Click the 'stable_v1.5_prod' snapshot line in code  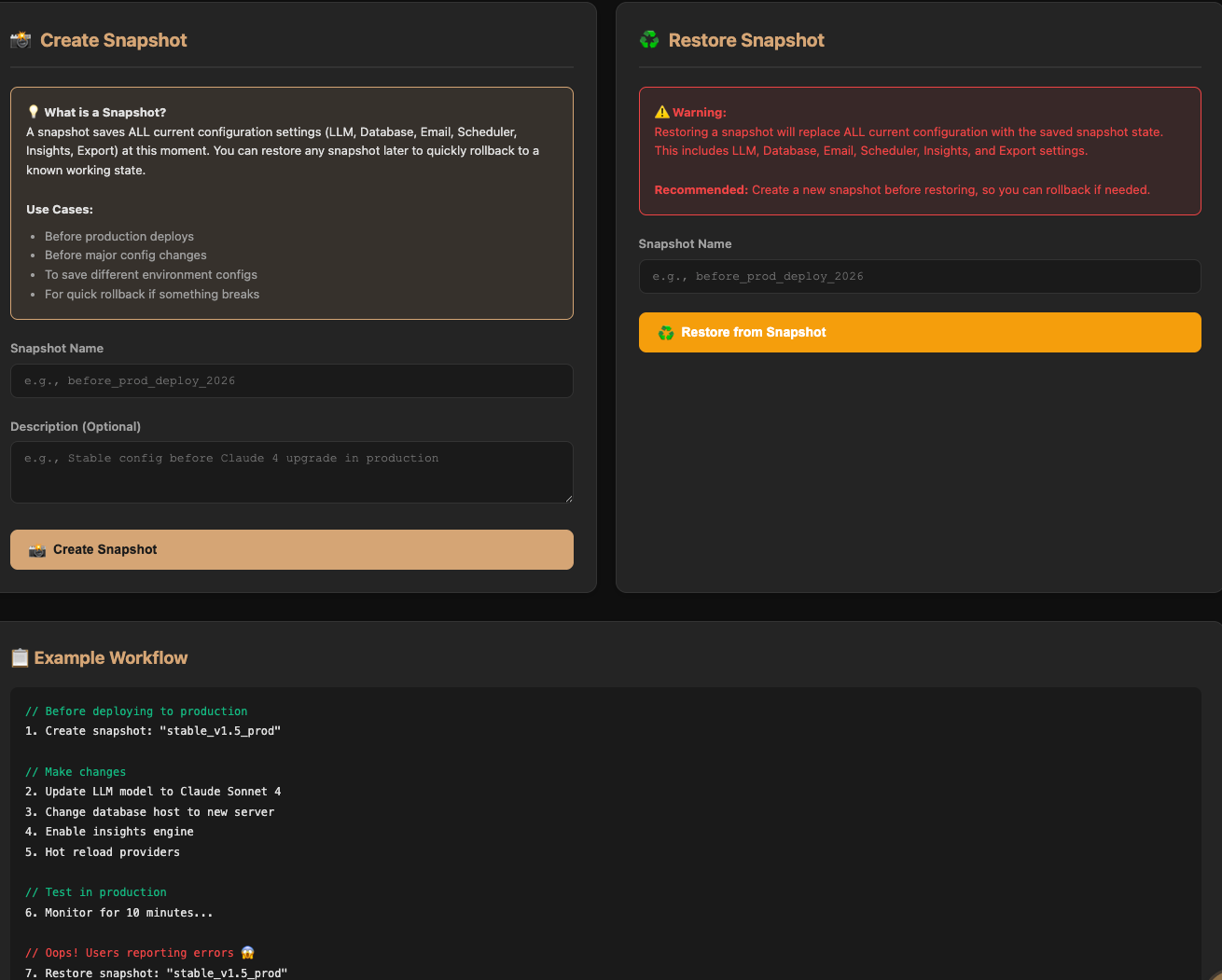tap(152, 730)
